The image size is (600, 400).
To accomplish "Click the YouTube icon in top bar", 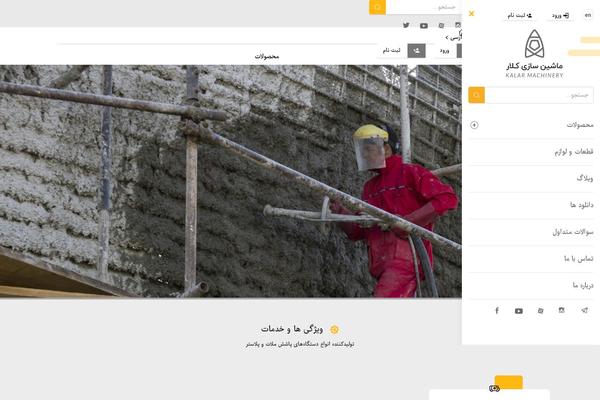I will pos(424,25).
